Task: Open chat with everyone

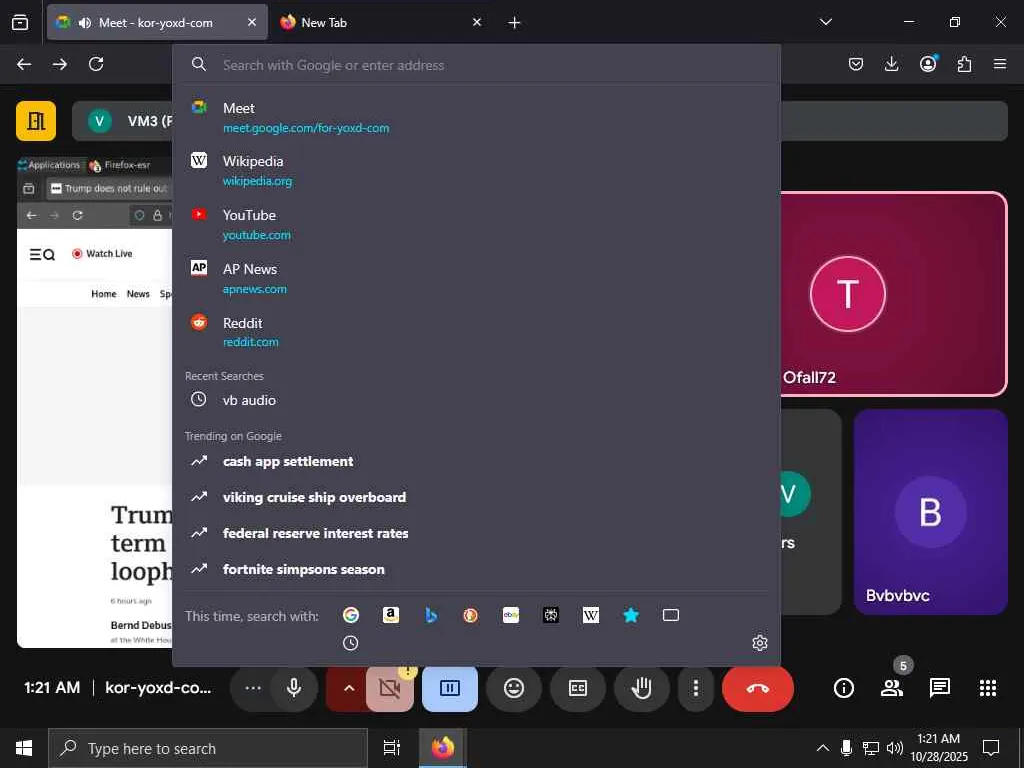Action: (940, 688)
